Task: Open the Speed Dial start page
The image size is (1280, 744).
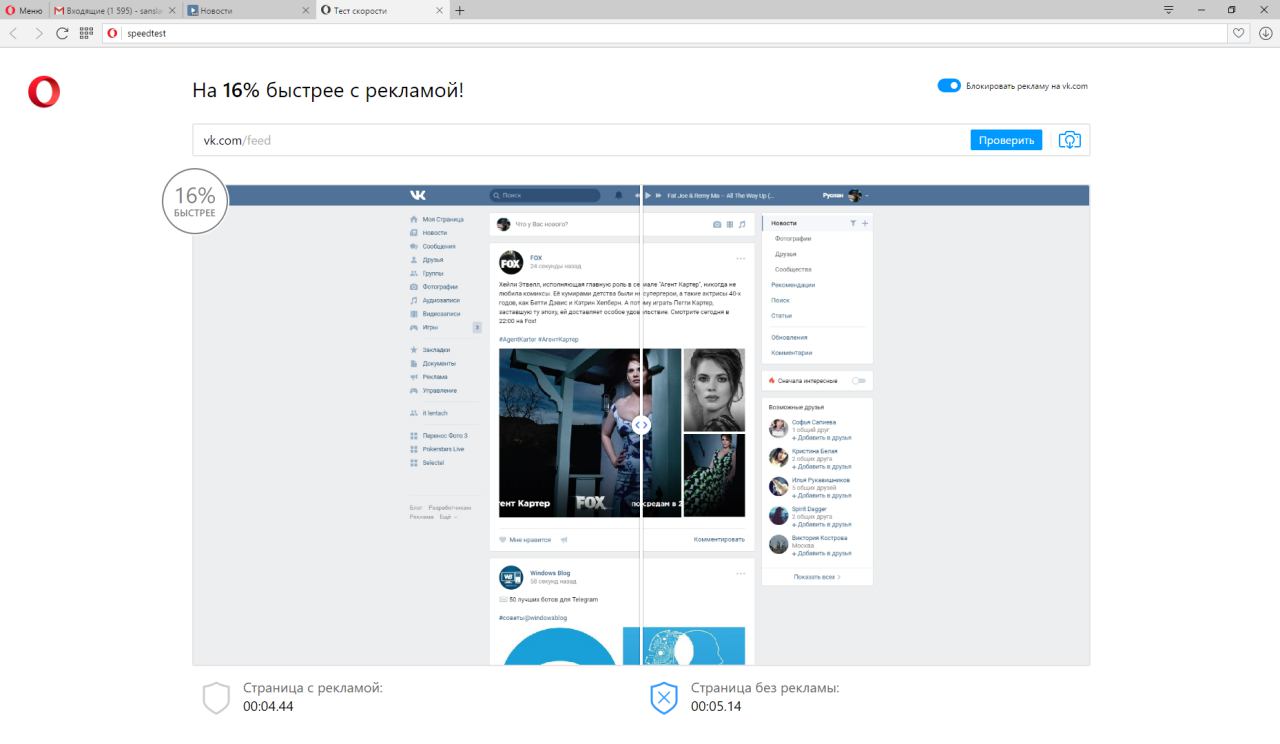Action: (x=86, y=33)
